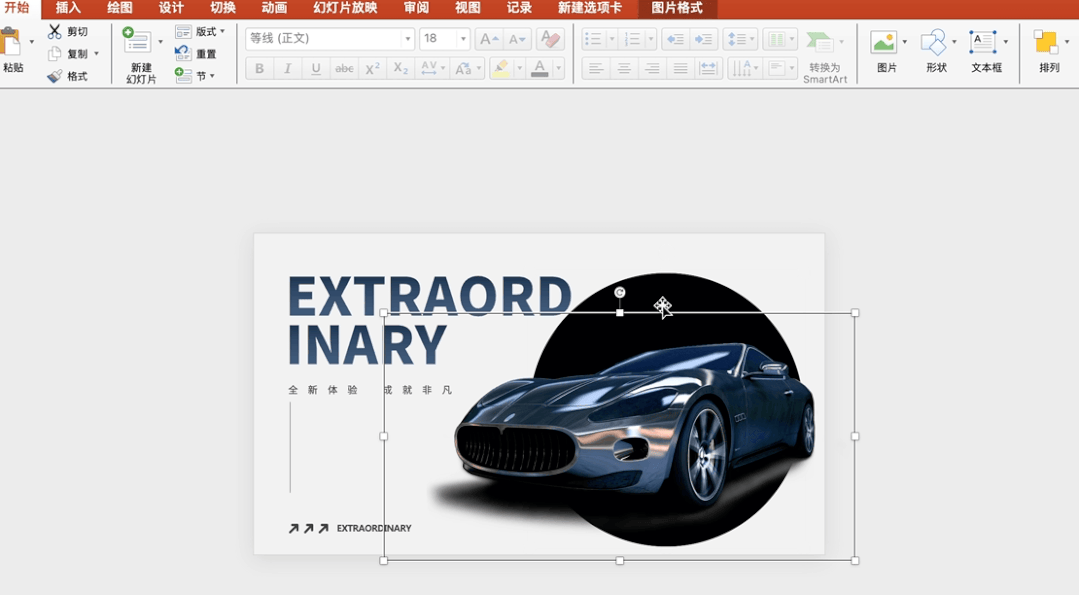
Task: Switch to the 开始 tab
Action: (x=17, y=8)
